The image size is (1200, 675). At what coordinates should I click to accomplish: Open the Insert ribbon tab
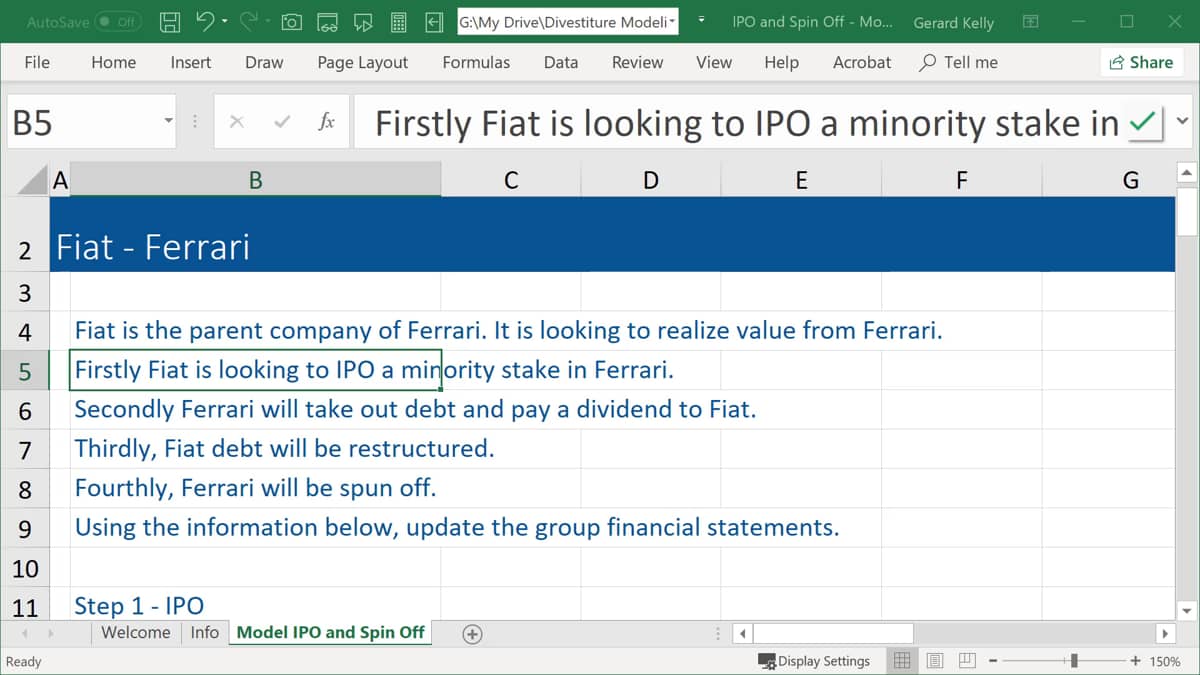click(x=190, y=62)
